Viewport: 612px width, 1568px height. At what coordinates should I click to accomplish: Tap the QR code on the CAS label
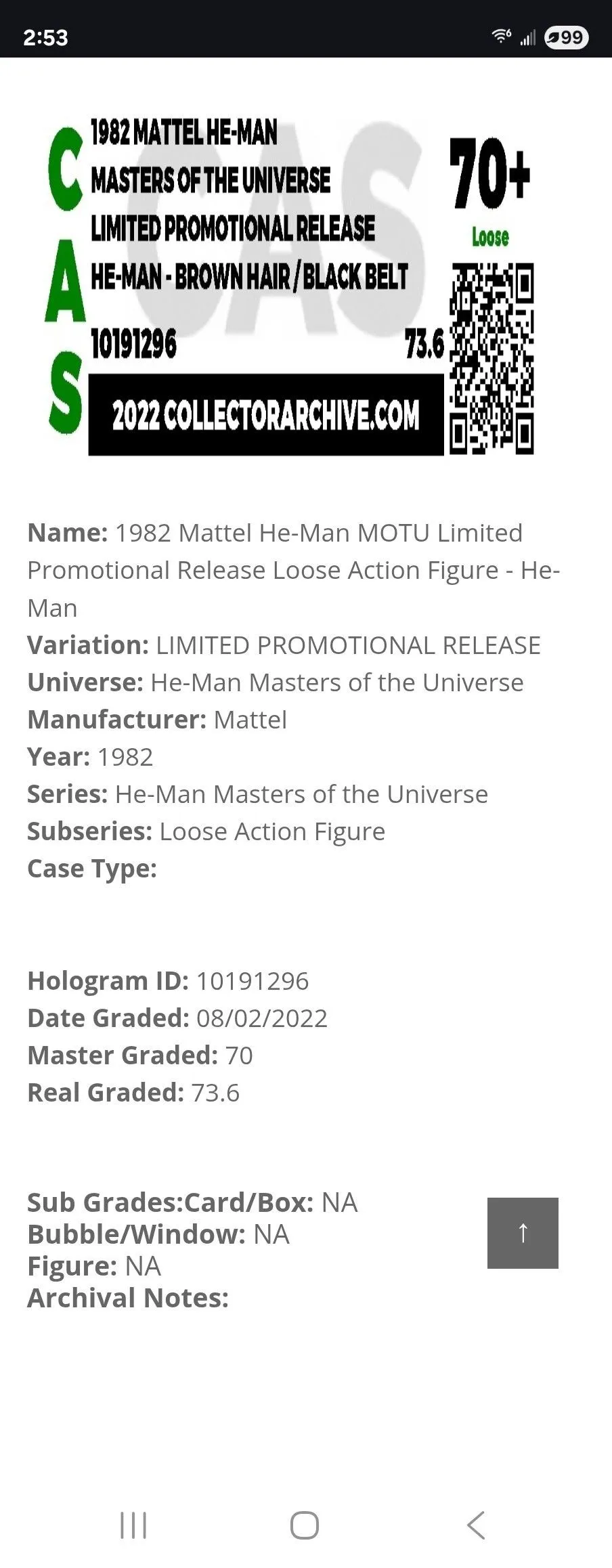click(492, 358)
